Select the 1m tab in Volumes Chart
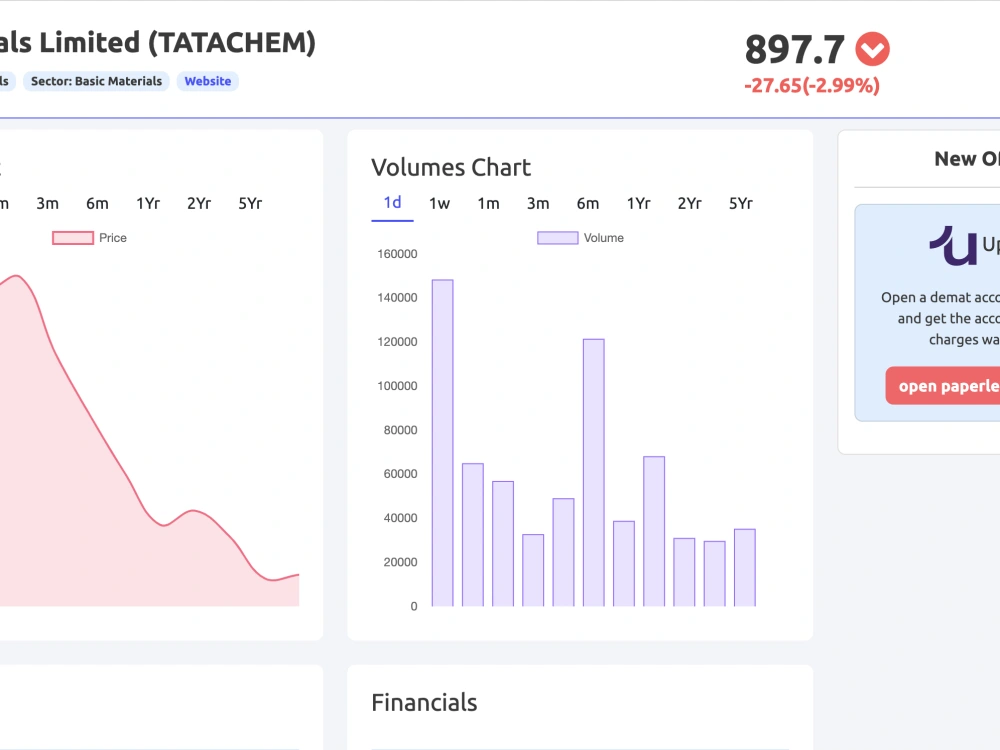The image size is (1000, 750). pos(489,203)
